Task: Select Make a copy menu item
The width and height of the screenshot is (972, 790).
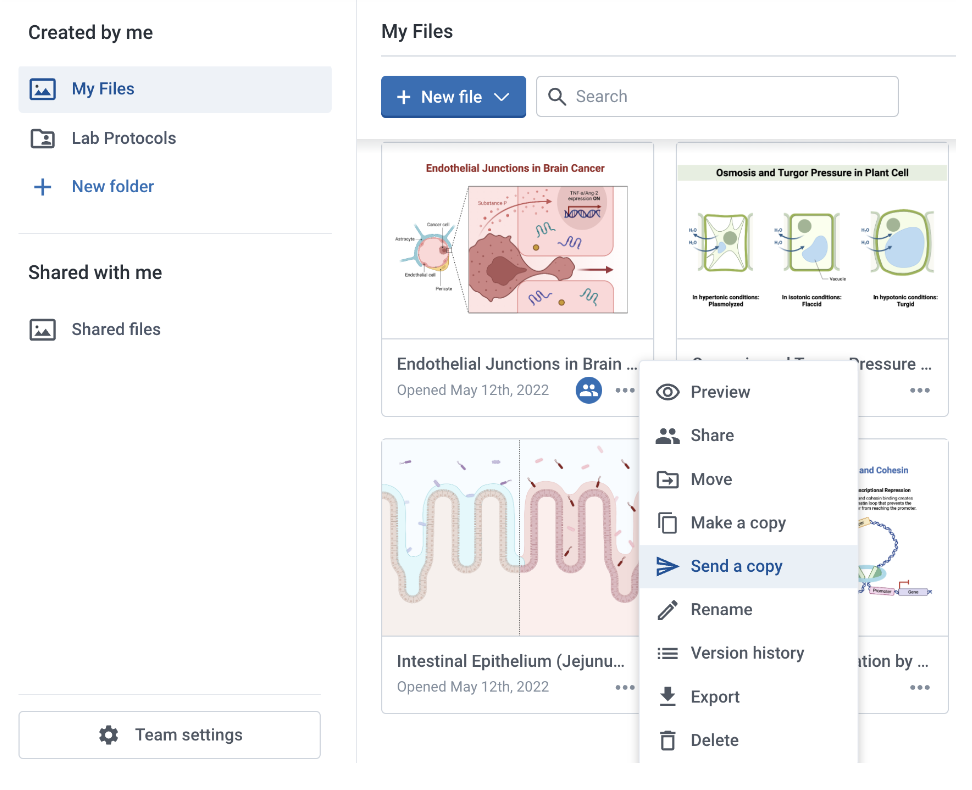Action: click(x=748, y=523)
